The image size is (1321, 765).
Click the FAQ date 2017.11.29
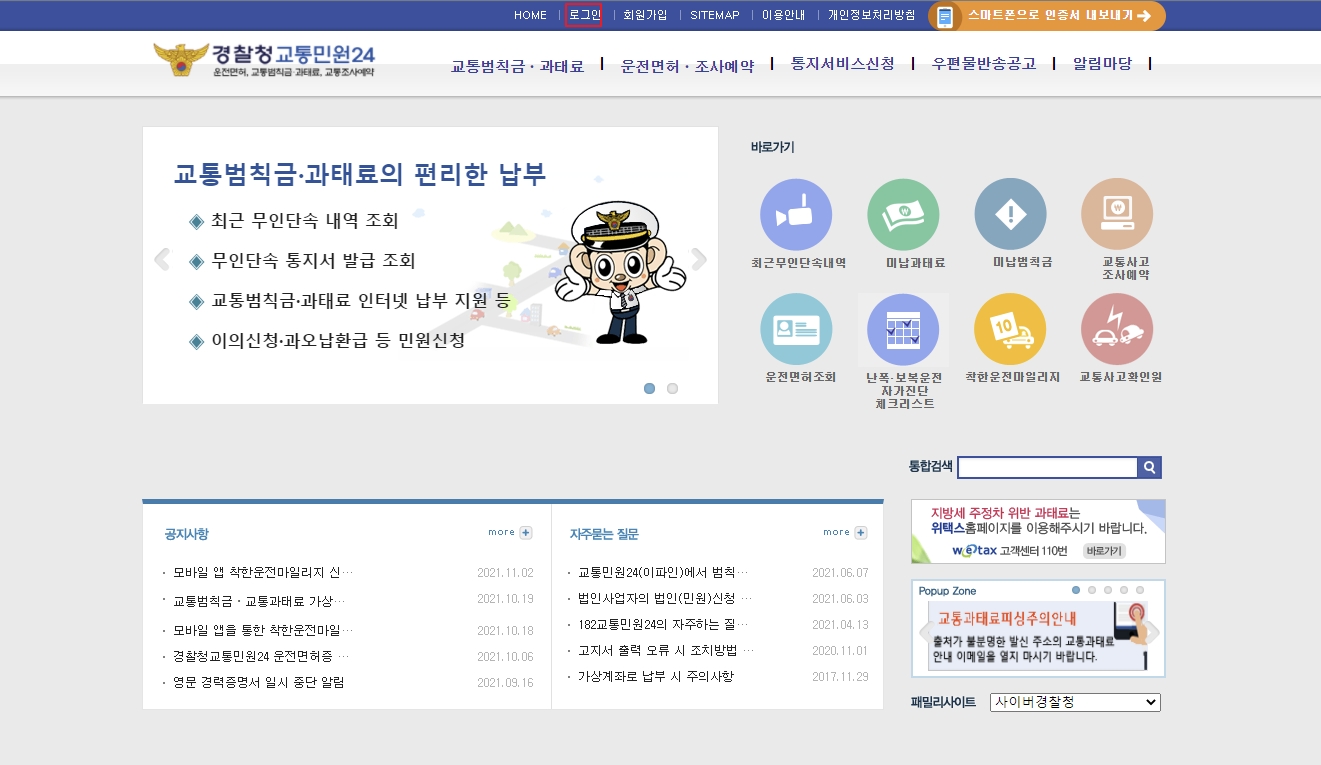pos(840,677)
